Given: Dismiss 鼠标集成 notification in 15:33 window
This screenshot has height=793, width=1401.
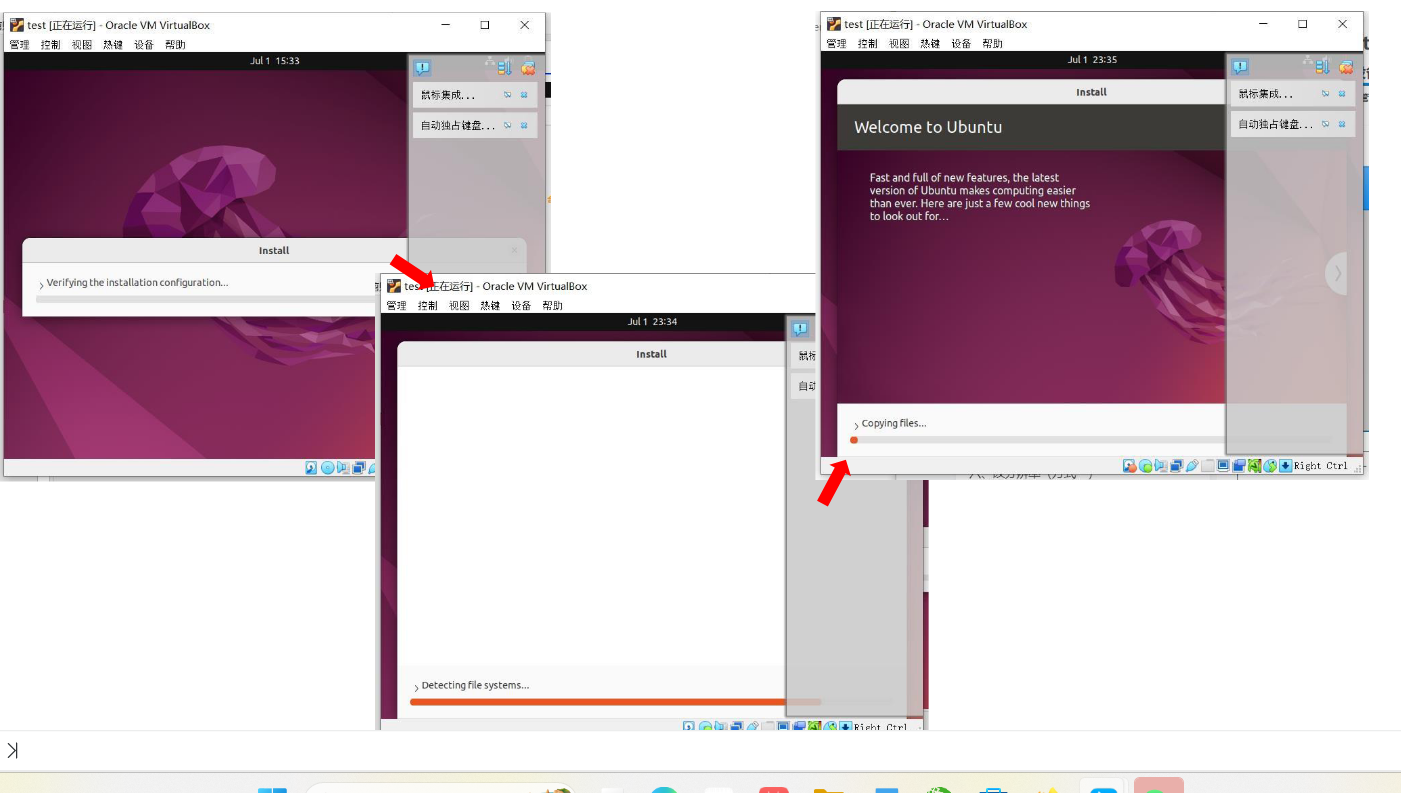Looking at the screenshot, I should click(524, 95).
